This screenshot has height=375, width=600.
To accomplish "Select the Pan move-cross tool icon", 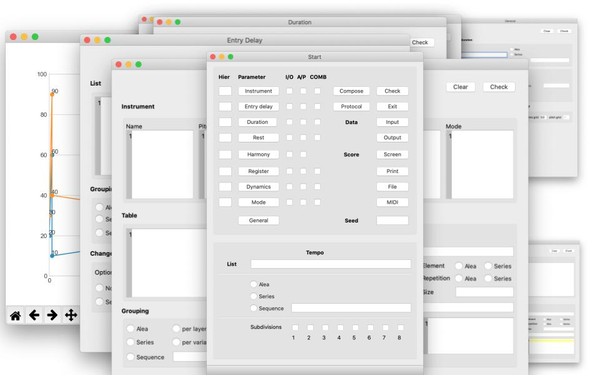I will point(71,315).
